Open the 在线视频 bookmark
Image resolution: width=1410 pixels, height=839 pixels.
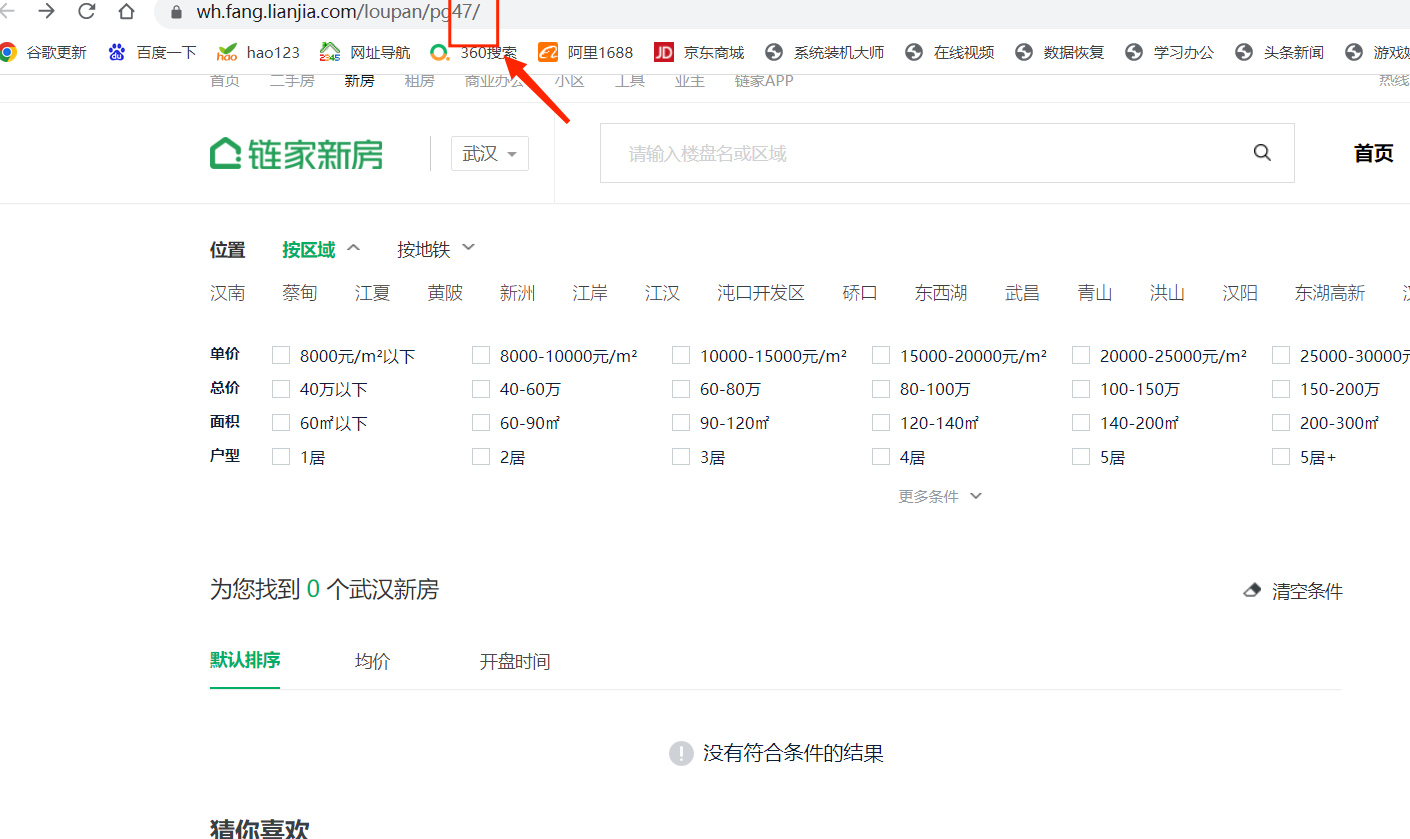[x=950, y=52]
